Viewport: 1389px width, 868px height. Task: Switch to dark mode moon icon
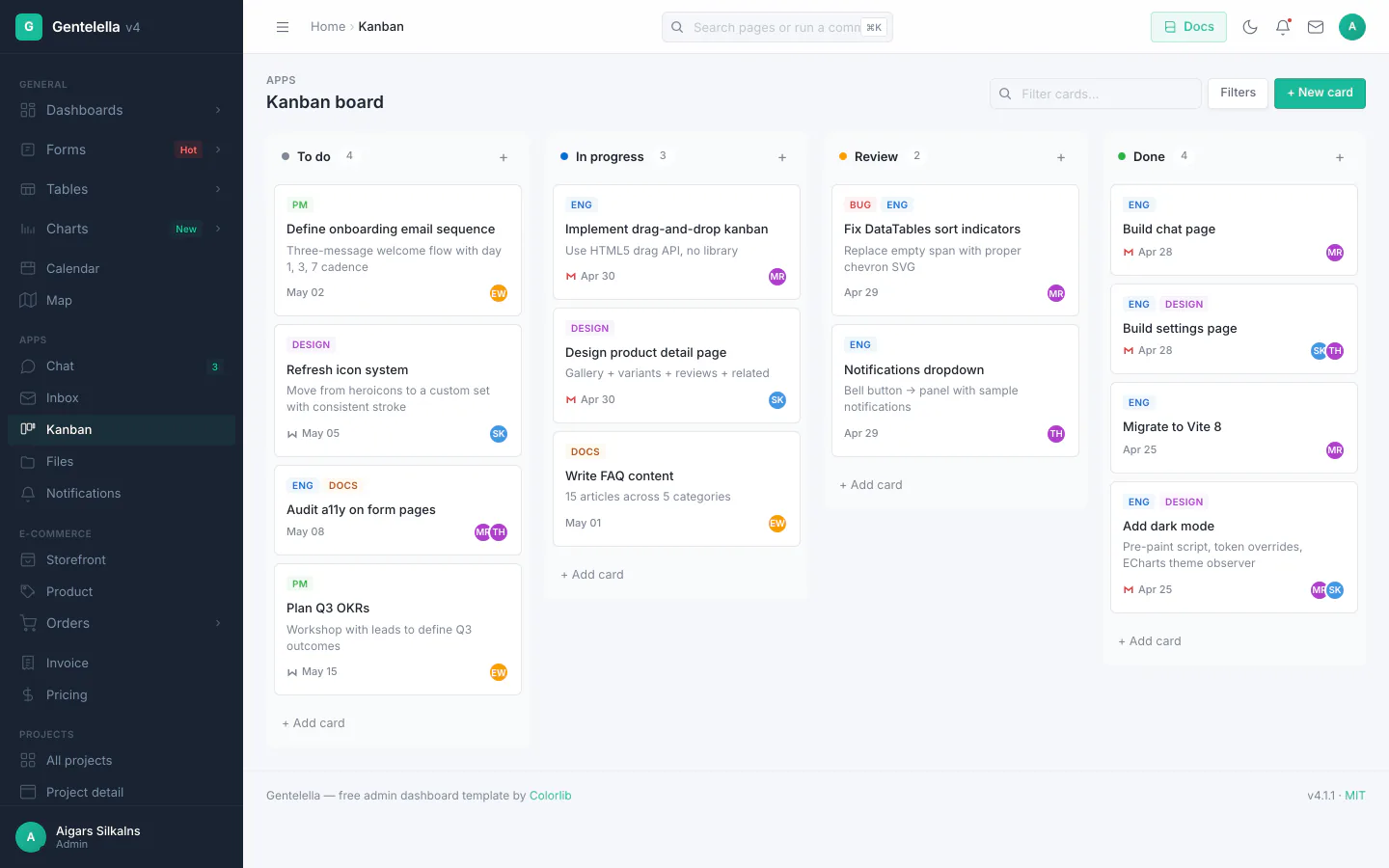coord(1250,27)
